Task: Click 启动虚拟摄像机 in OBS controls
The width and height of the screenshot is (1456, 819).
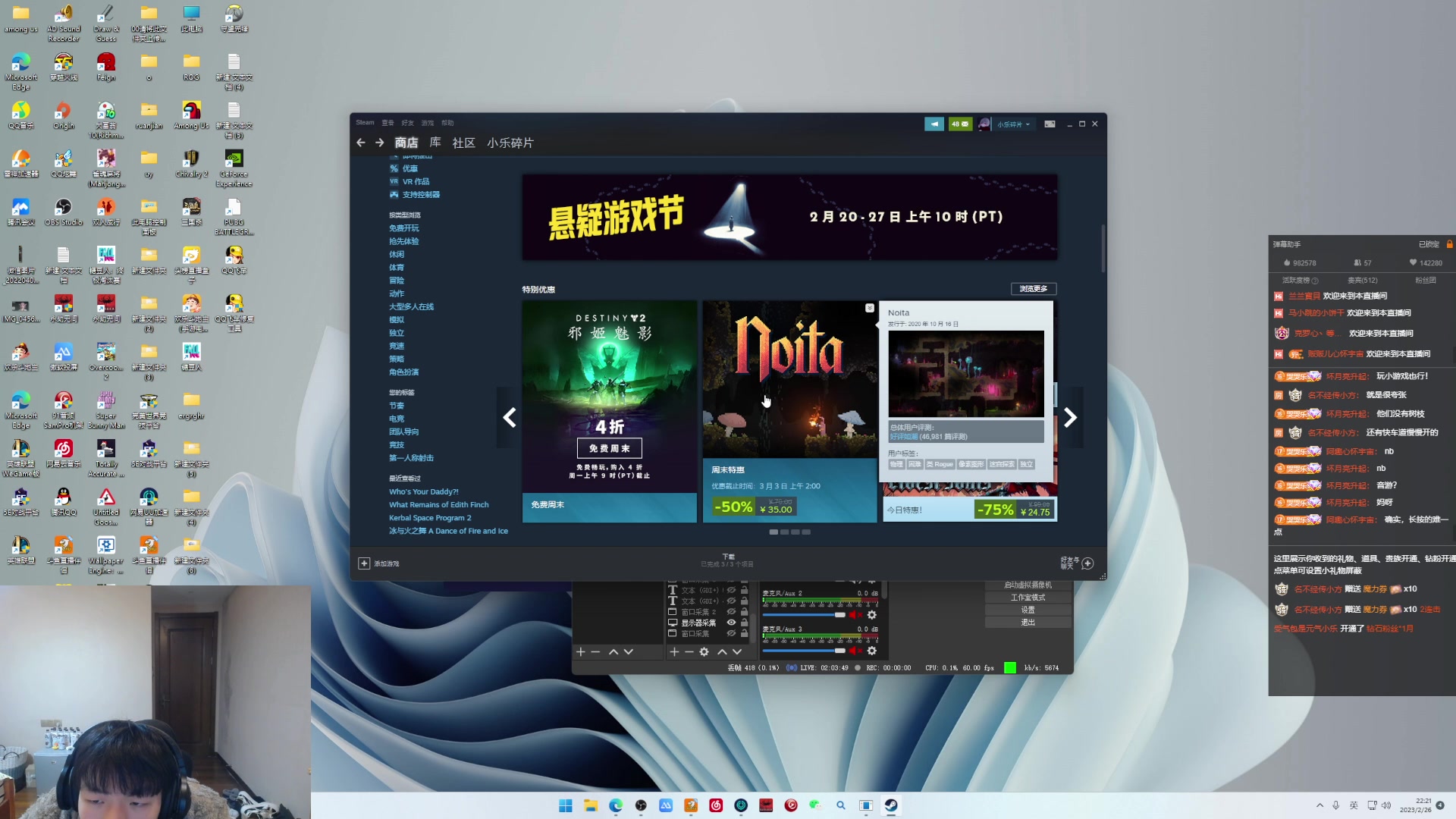Action: [x=1028, y=585]
